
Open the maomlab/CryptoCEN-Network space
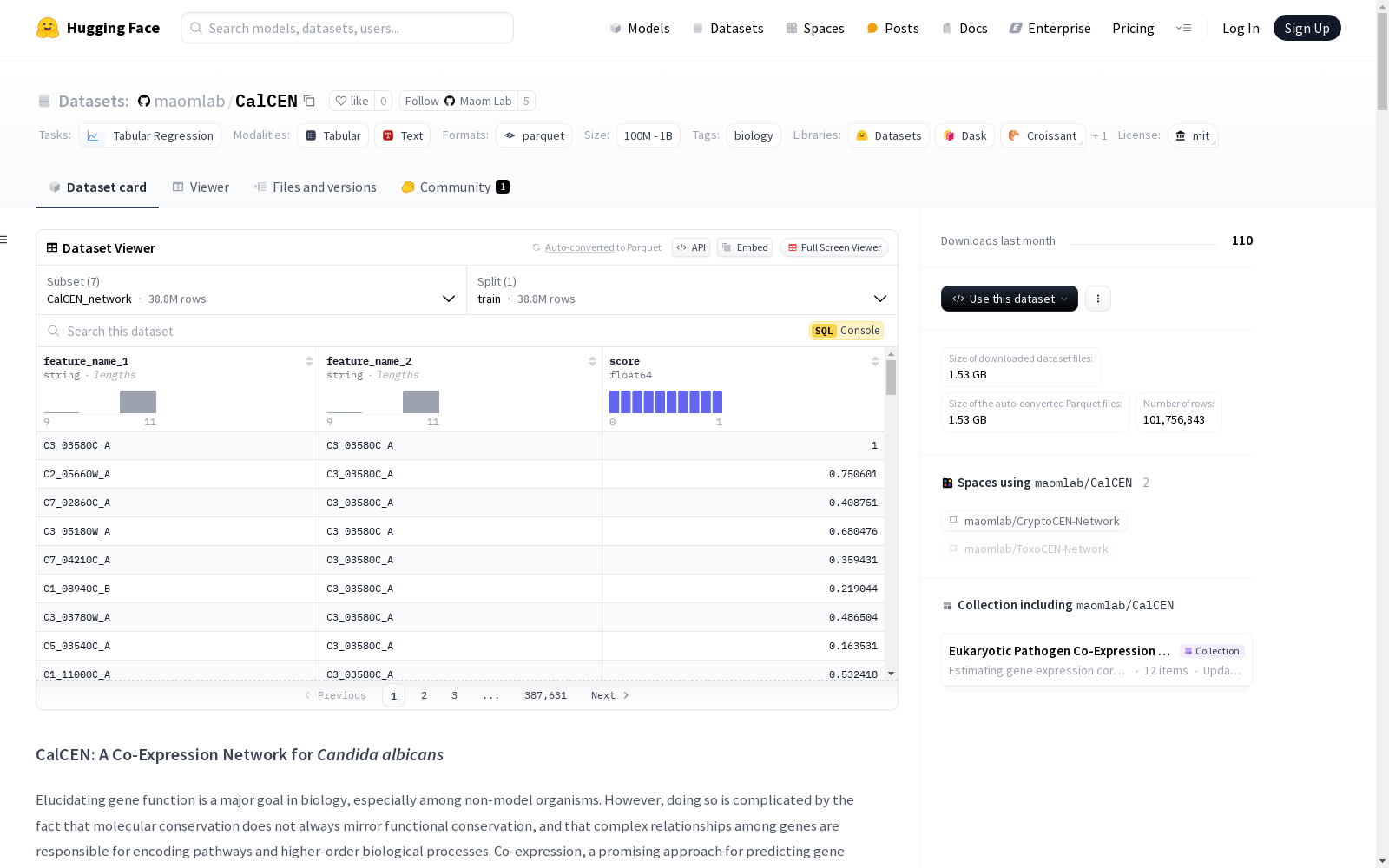point(1034,521)
